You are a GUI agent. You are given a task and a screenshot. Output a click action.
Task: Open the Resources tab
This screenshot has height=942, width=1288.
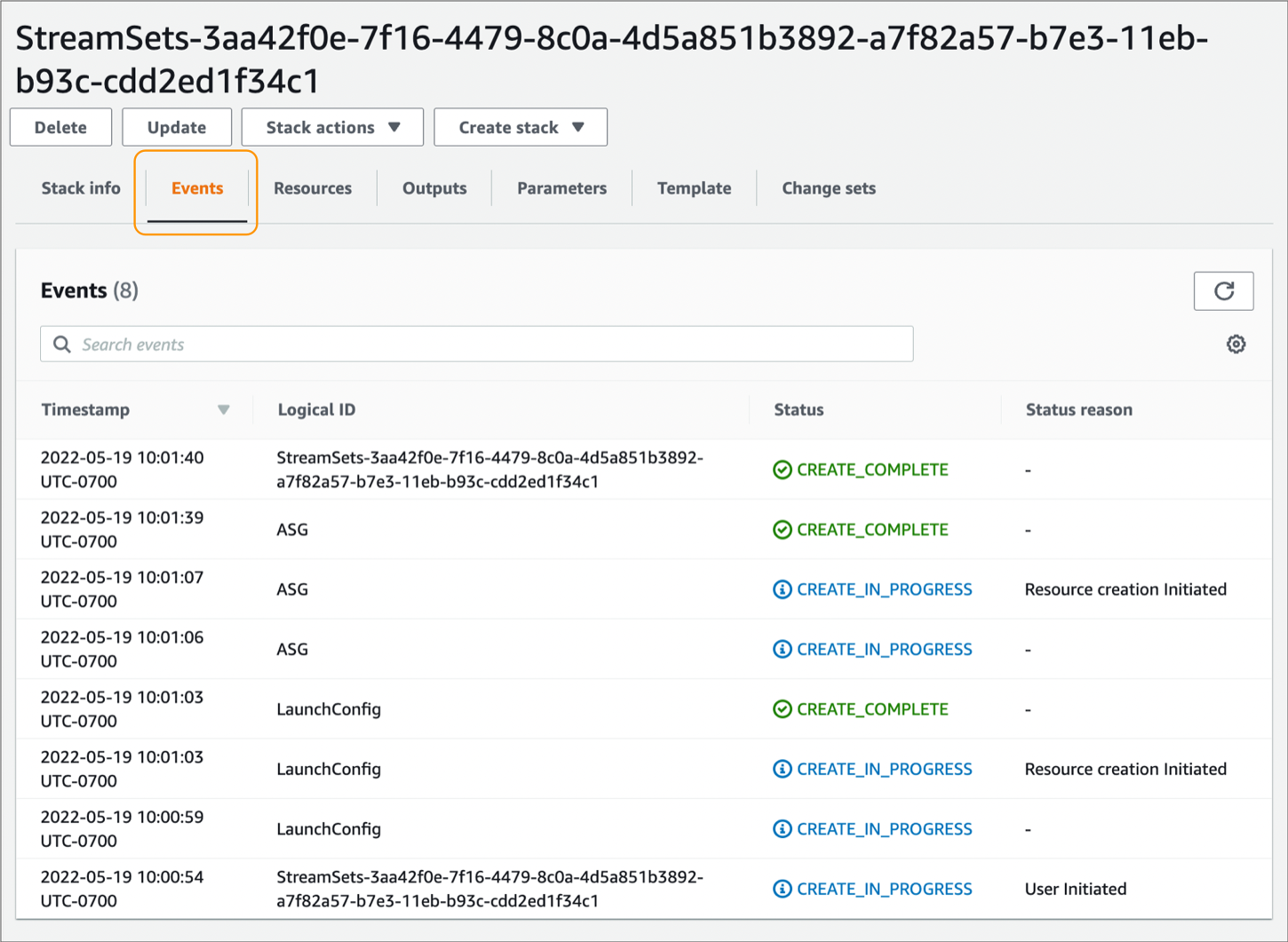click(313, 187)
